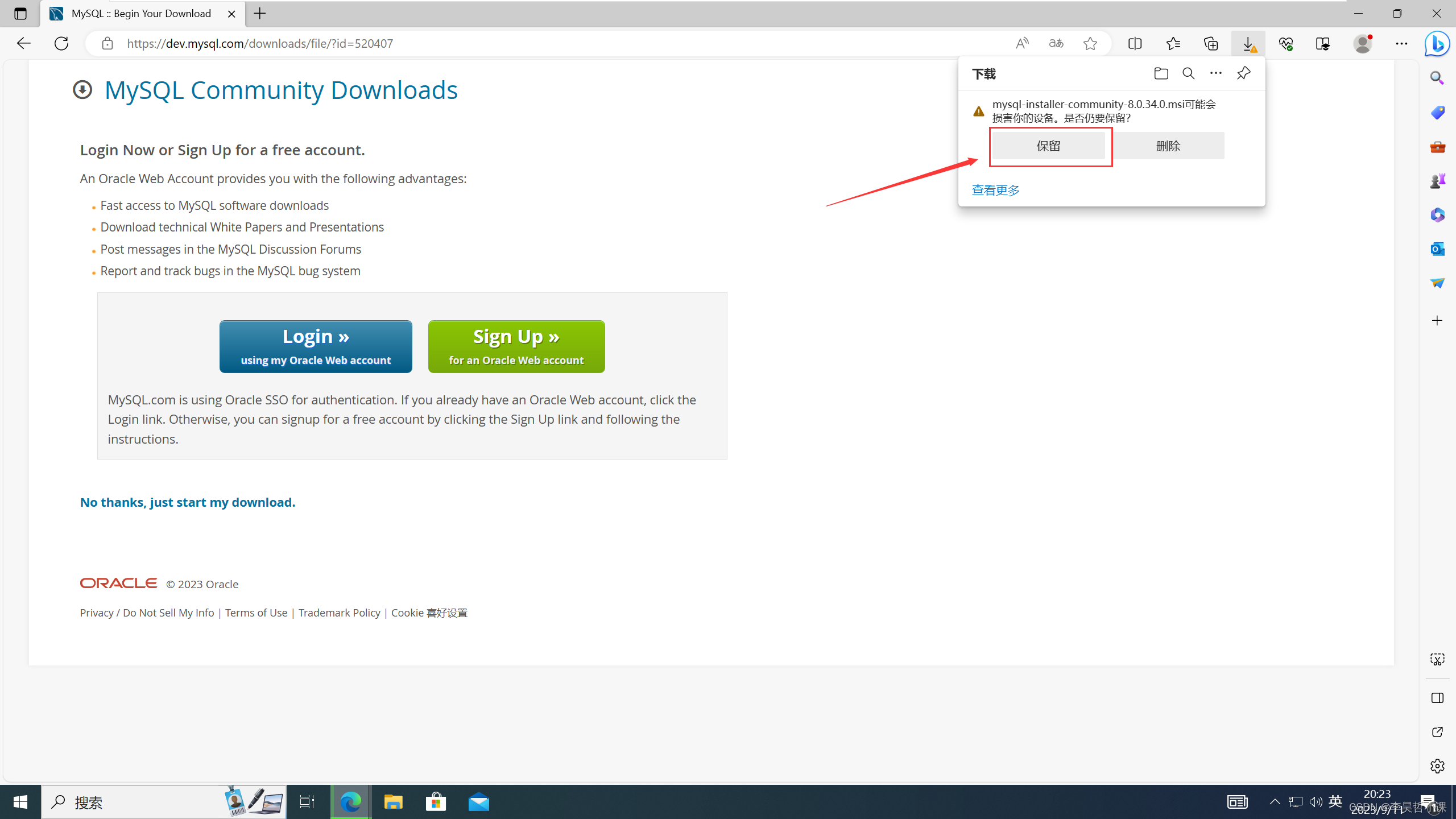Open the sidebar Tools briefcase
This screenshot has width=1456, height=819.
click(1437, 147)
